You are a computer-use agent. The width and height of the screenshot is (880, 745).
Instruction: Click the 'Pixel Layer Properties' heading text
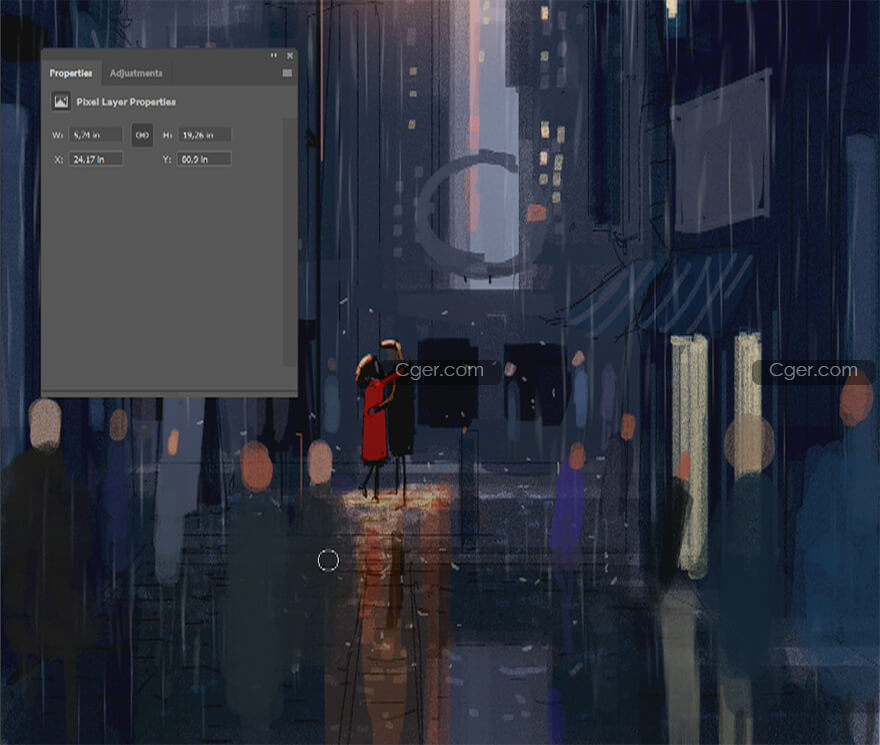click(126, 102)
